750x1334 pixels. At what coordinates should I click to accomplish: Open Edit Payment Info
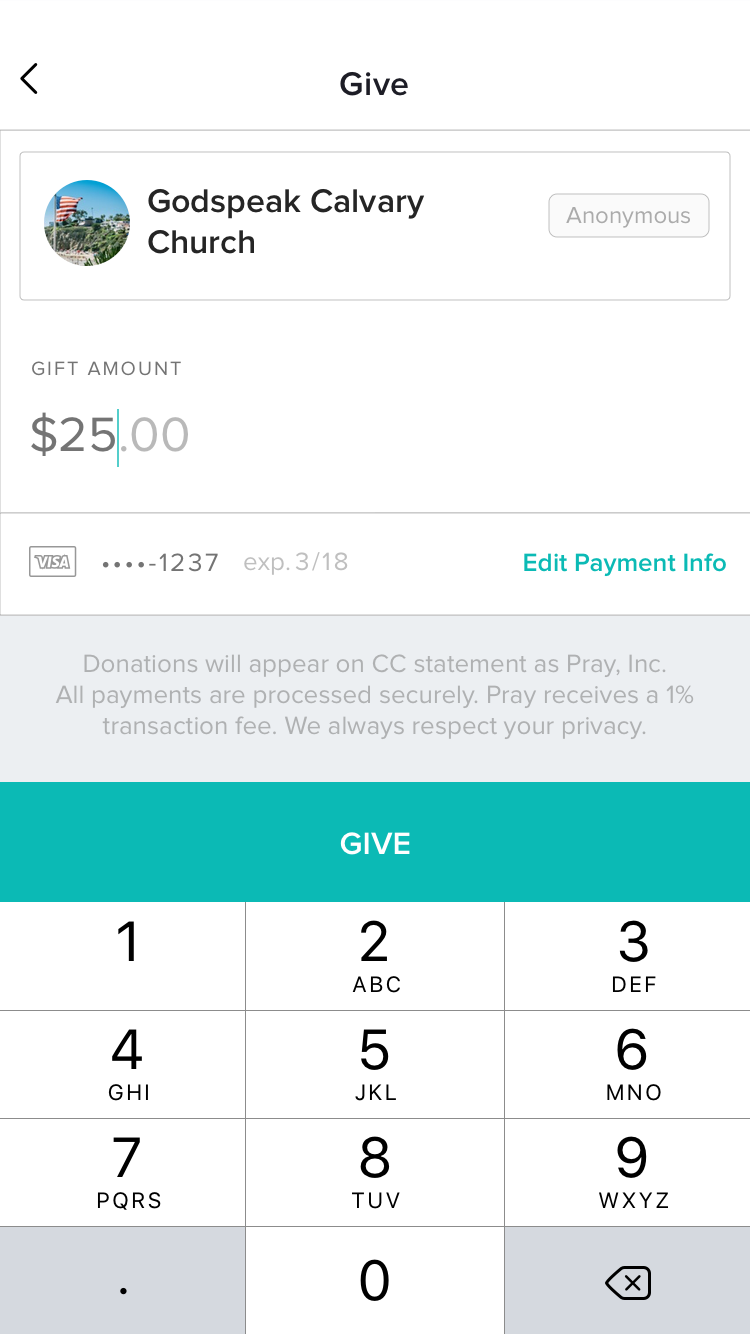pos(624,563)
